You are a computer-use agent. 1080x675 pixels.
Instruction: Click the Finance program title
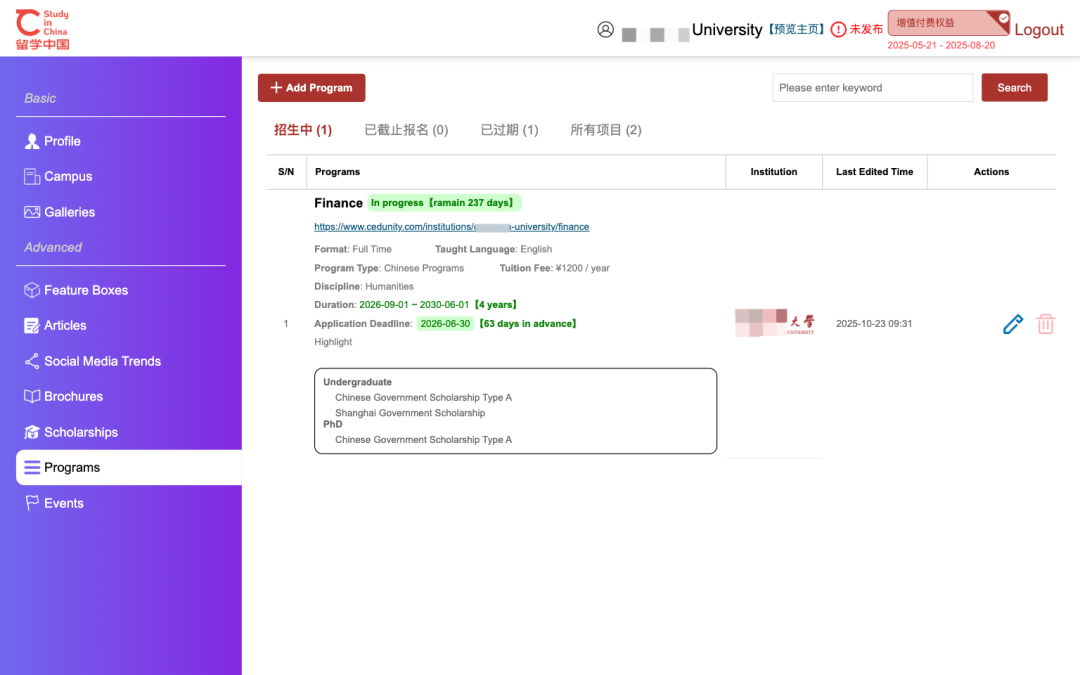[338, 203]
